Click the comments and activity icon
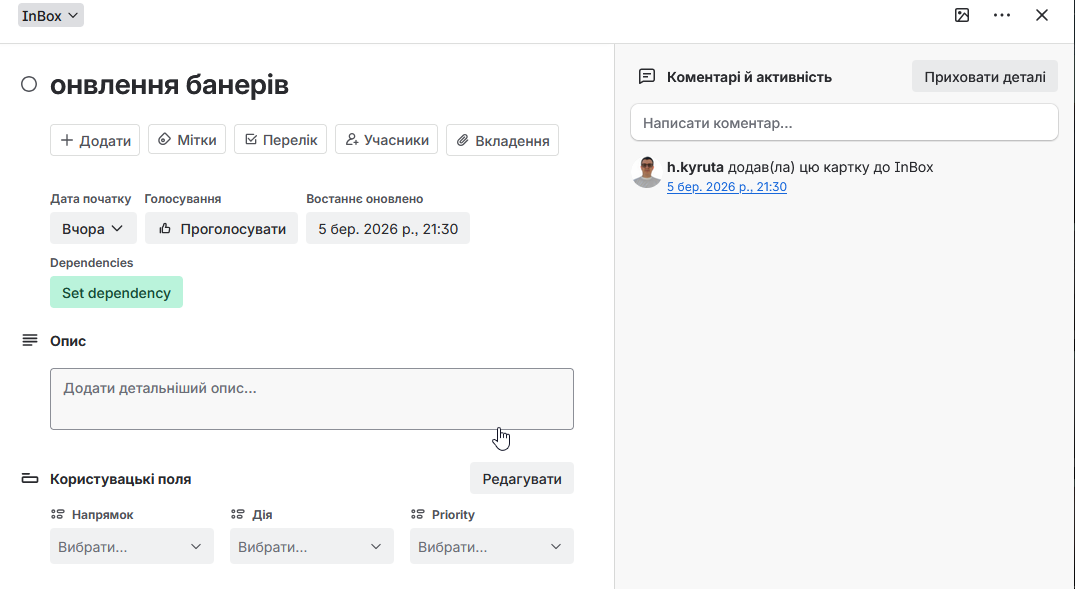This screenshot has height=589, width=1075. point(647,77)
